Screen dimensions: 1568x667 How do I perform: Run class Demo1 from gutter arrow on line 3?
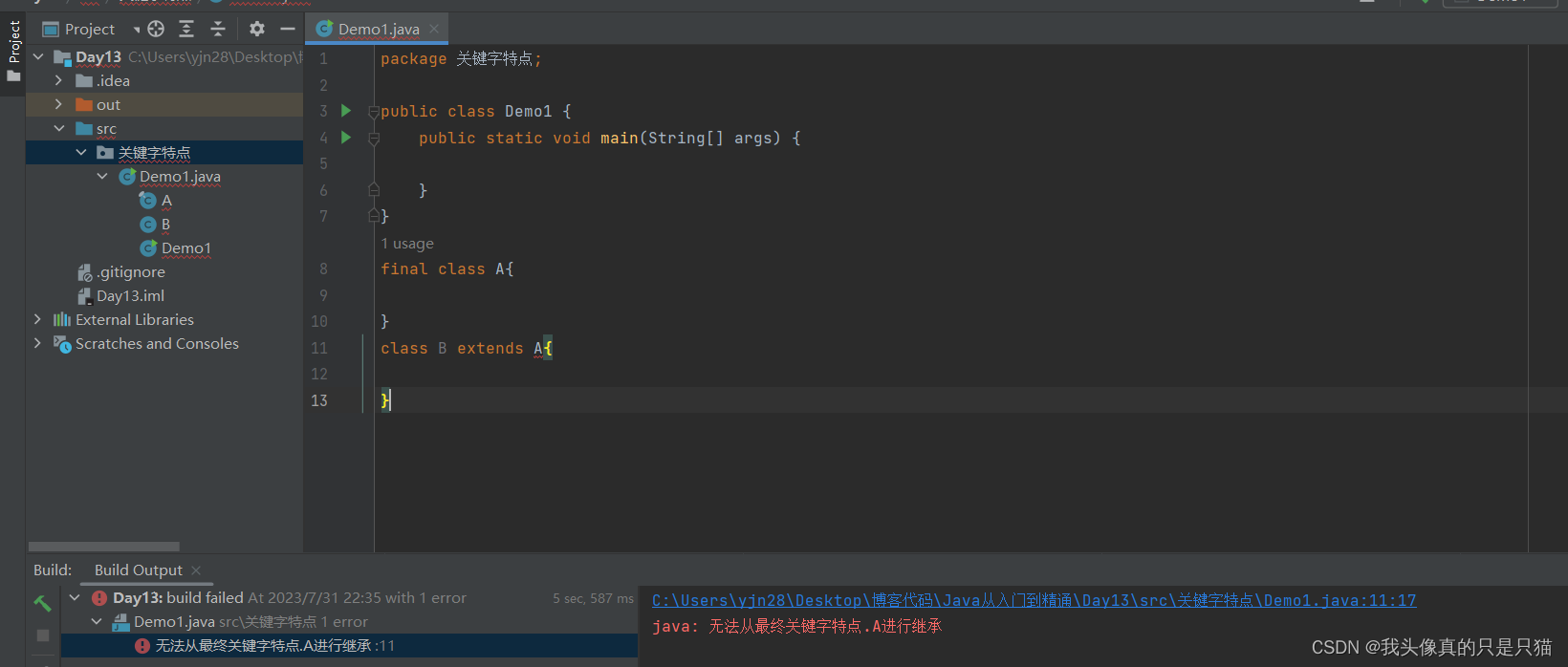pos(346,111)
